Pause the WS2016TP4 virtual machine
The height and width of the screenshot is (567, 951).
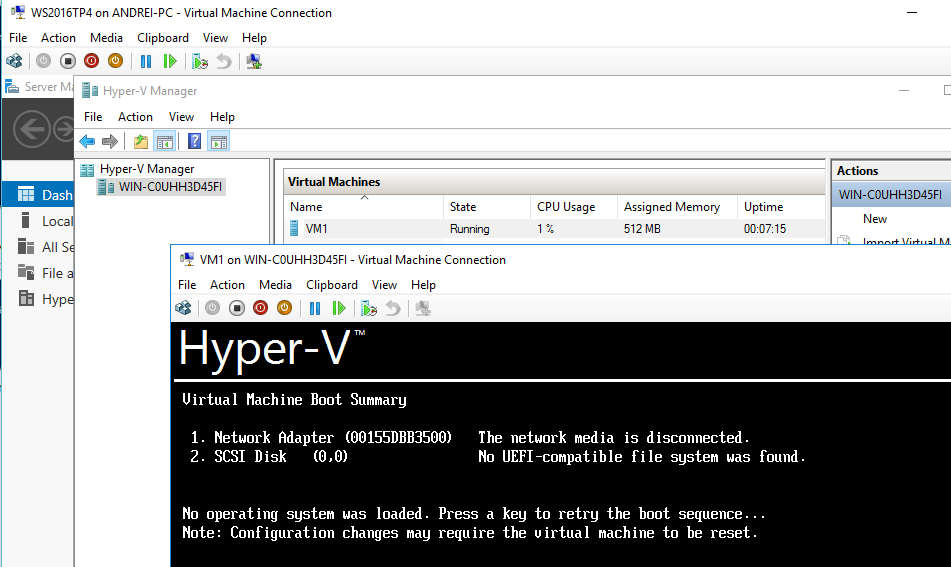point(146,61)
